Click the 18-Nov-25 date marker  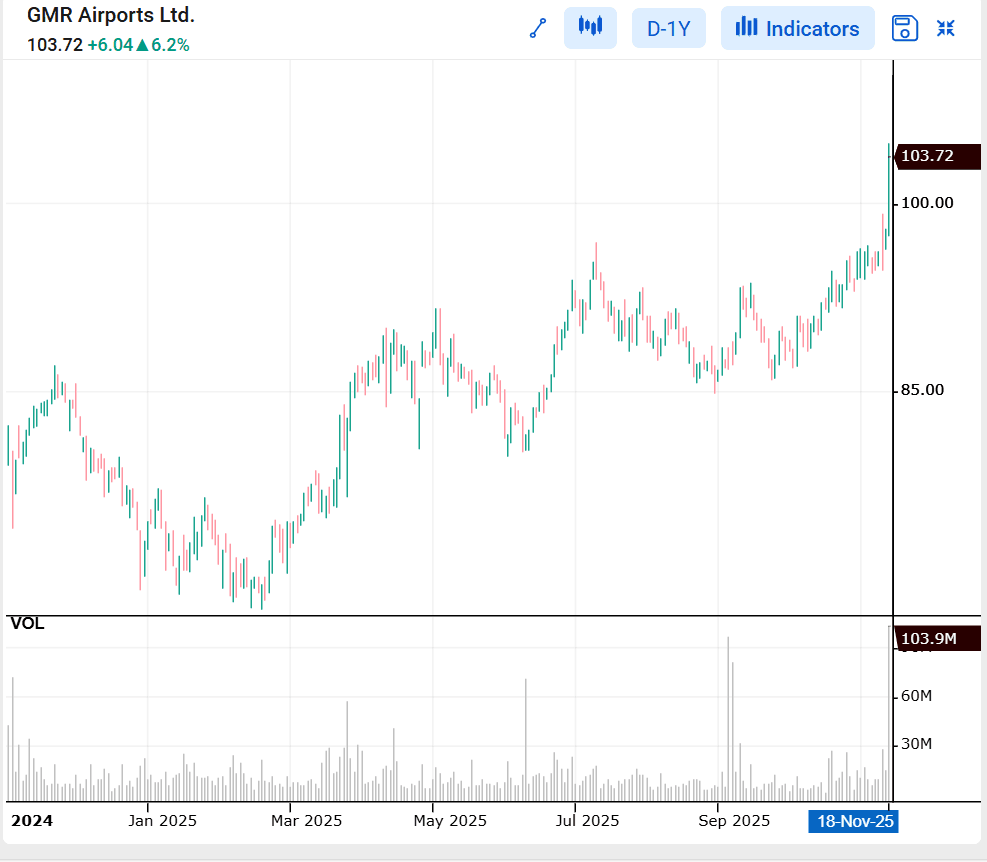pos(854,821)
